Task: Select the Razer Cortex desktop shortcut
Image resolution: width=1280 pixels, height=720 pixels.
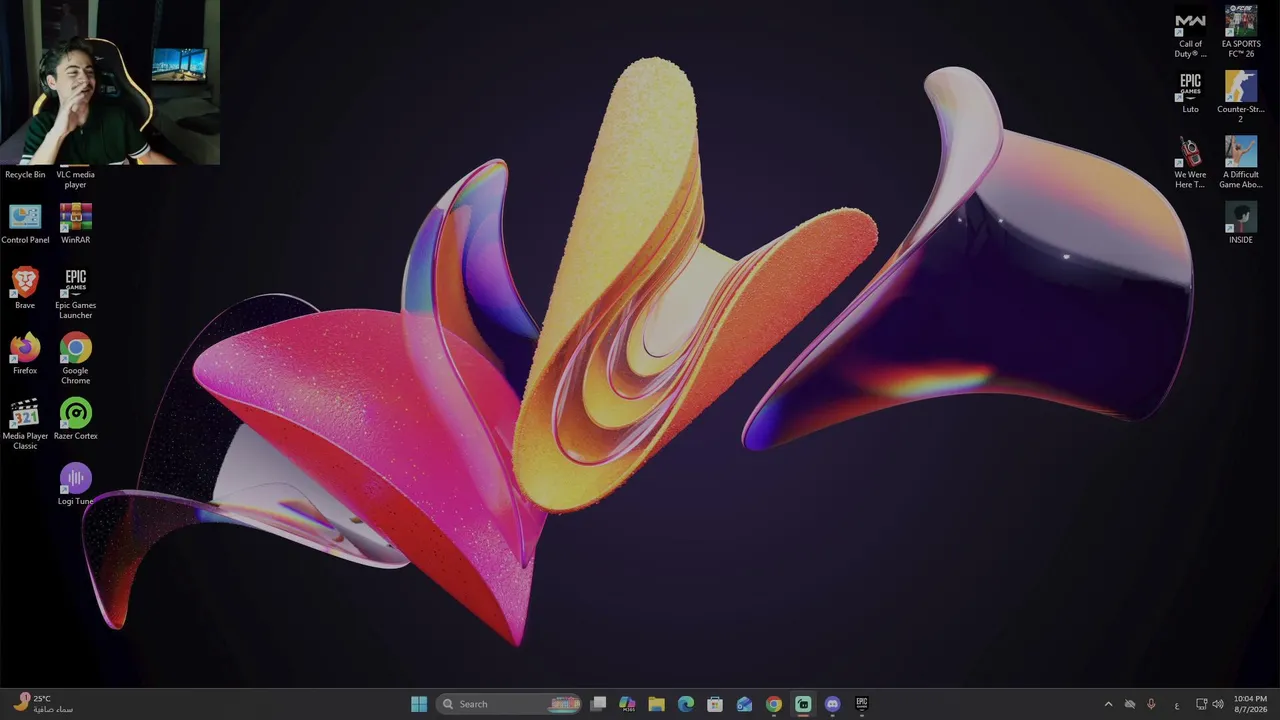Action: click(x=75, y=420)
